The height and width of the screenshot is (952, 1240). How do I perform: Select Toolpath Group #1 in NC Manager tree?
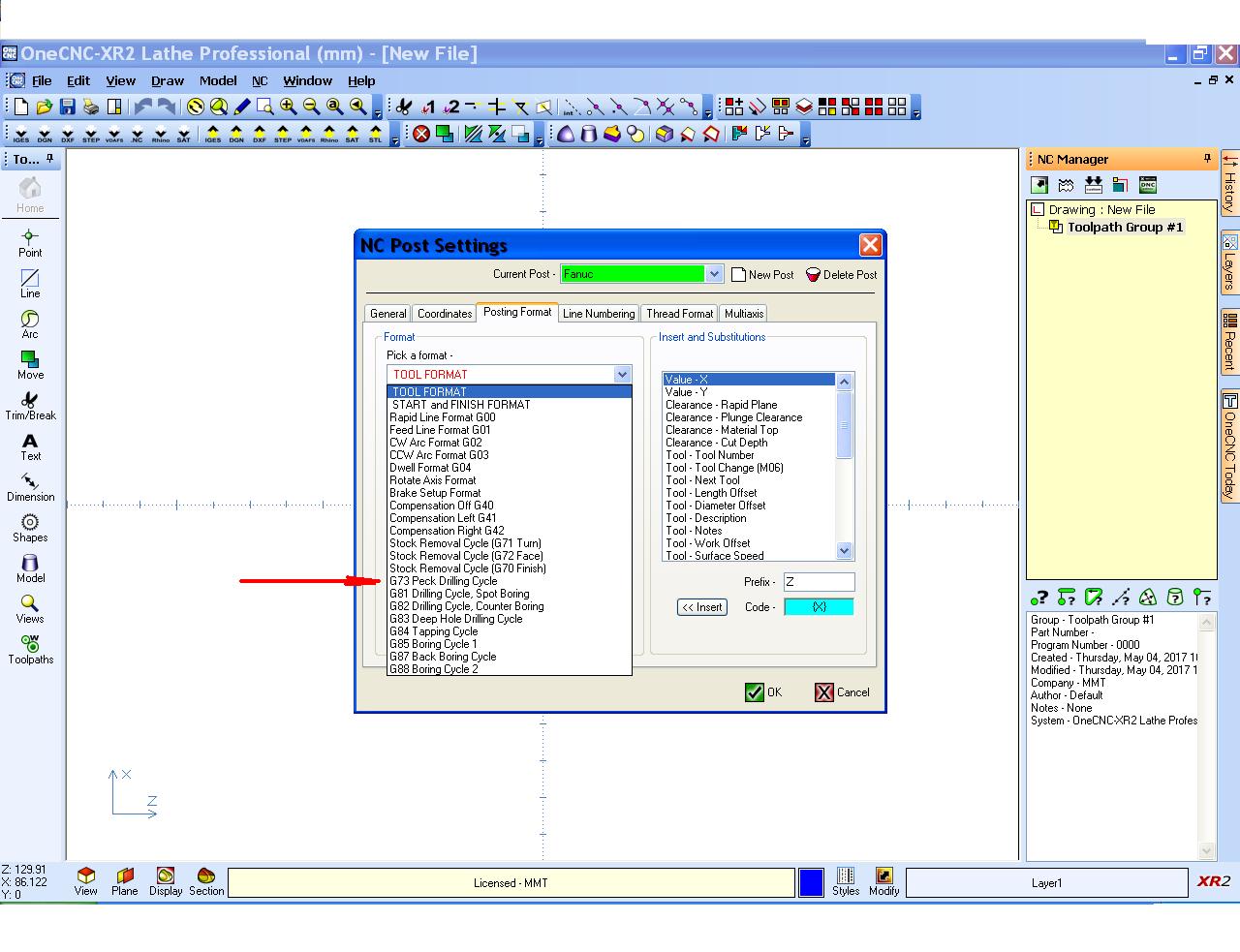click(x=1125, y=228)
